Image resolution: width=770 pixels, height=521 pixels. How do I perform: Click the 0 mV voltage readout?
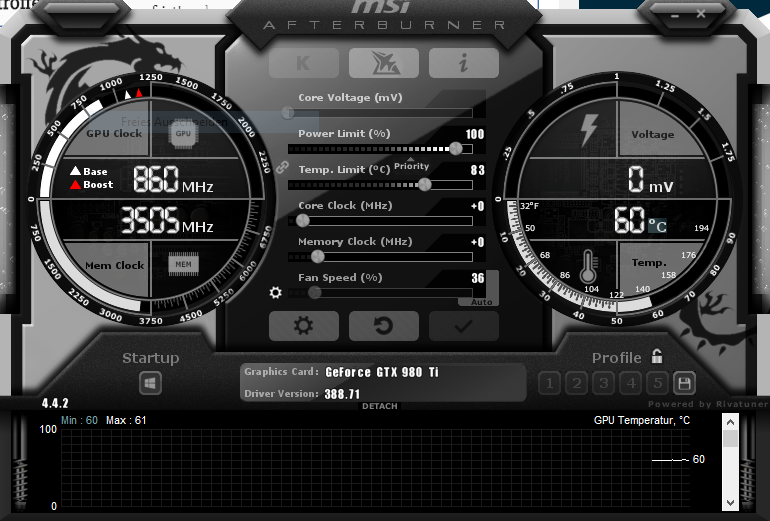pos(650,179)
